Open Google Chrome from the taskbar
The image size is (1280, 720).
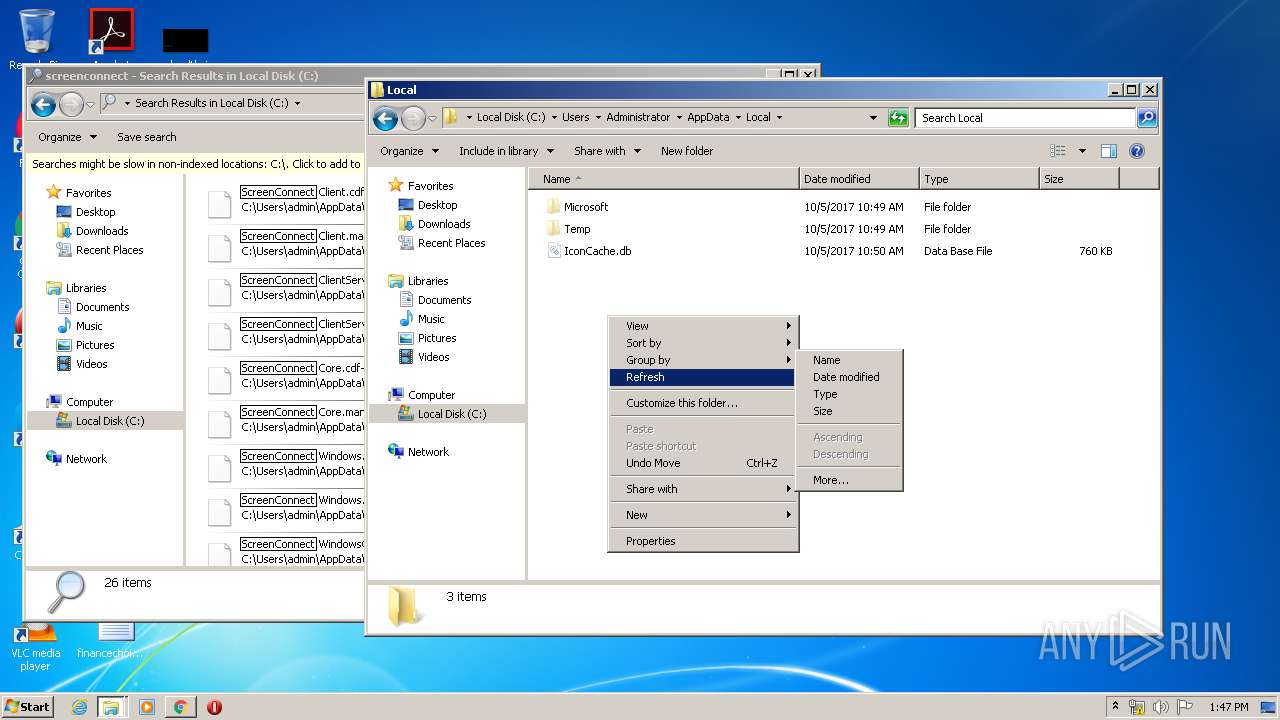click(x=180, y=707)
